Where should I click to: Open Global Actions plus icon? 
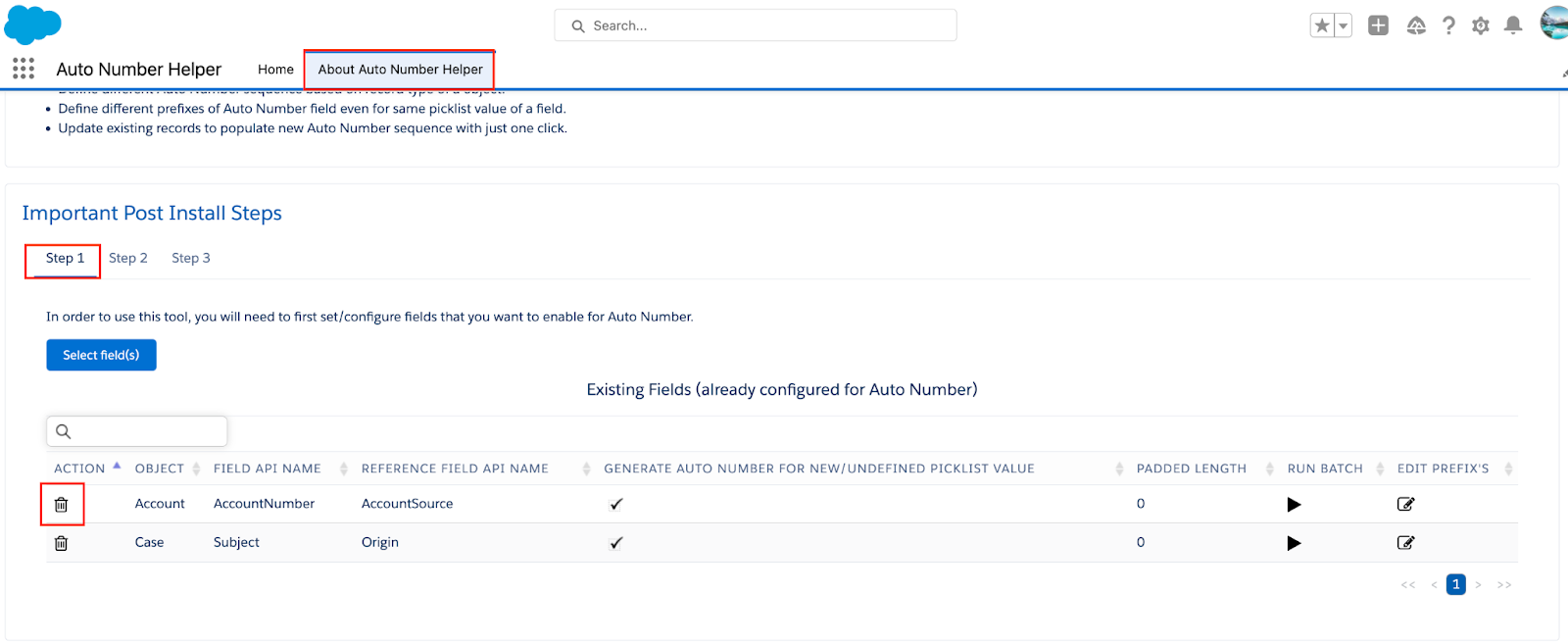1378,25
